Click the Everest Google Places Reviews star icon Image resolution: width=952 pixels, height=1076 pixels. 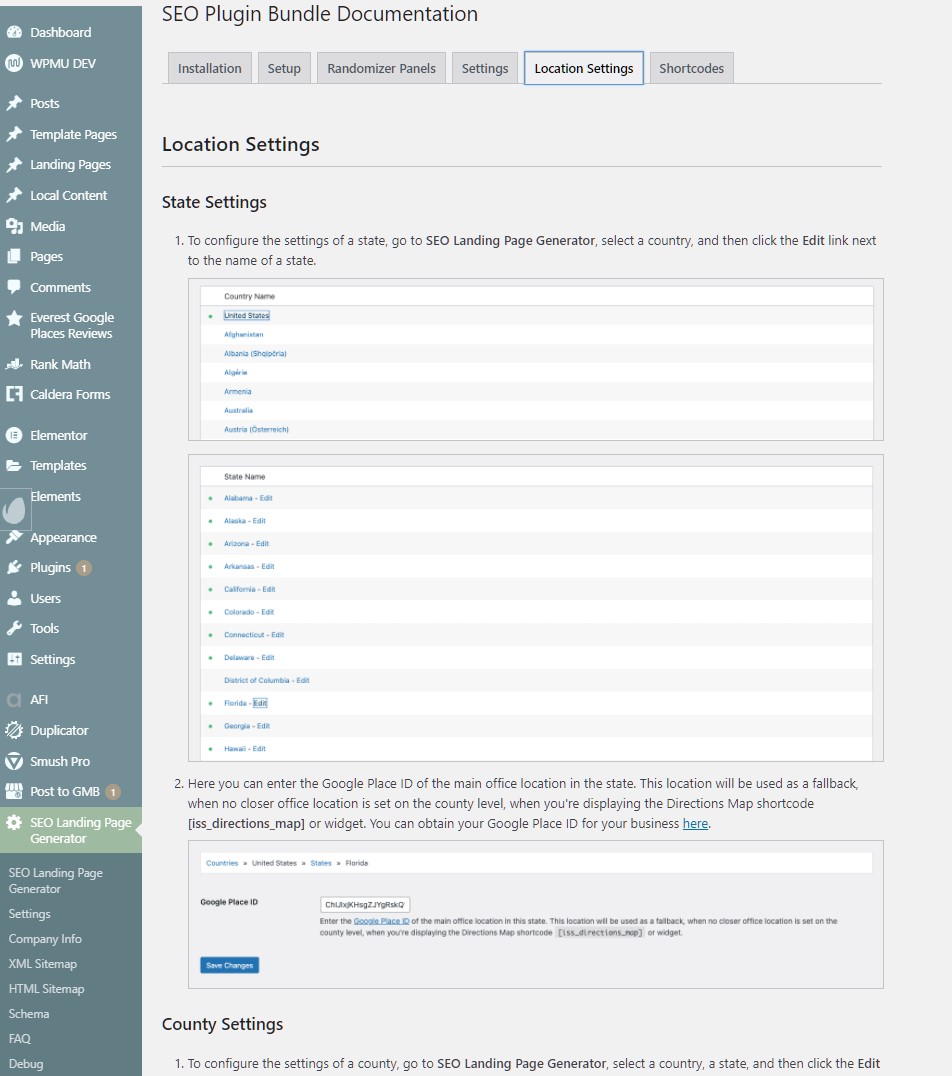coord(14,318)
